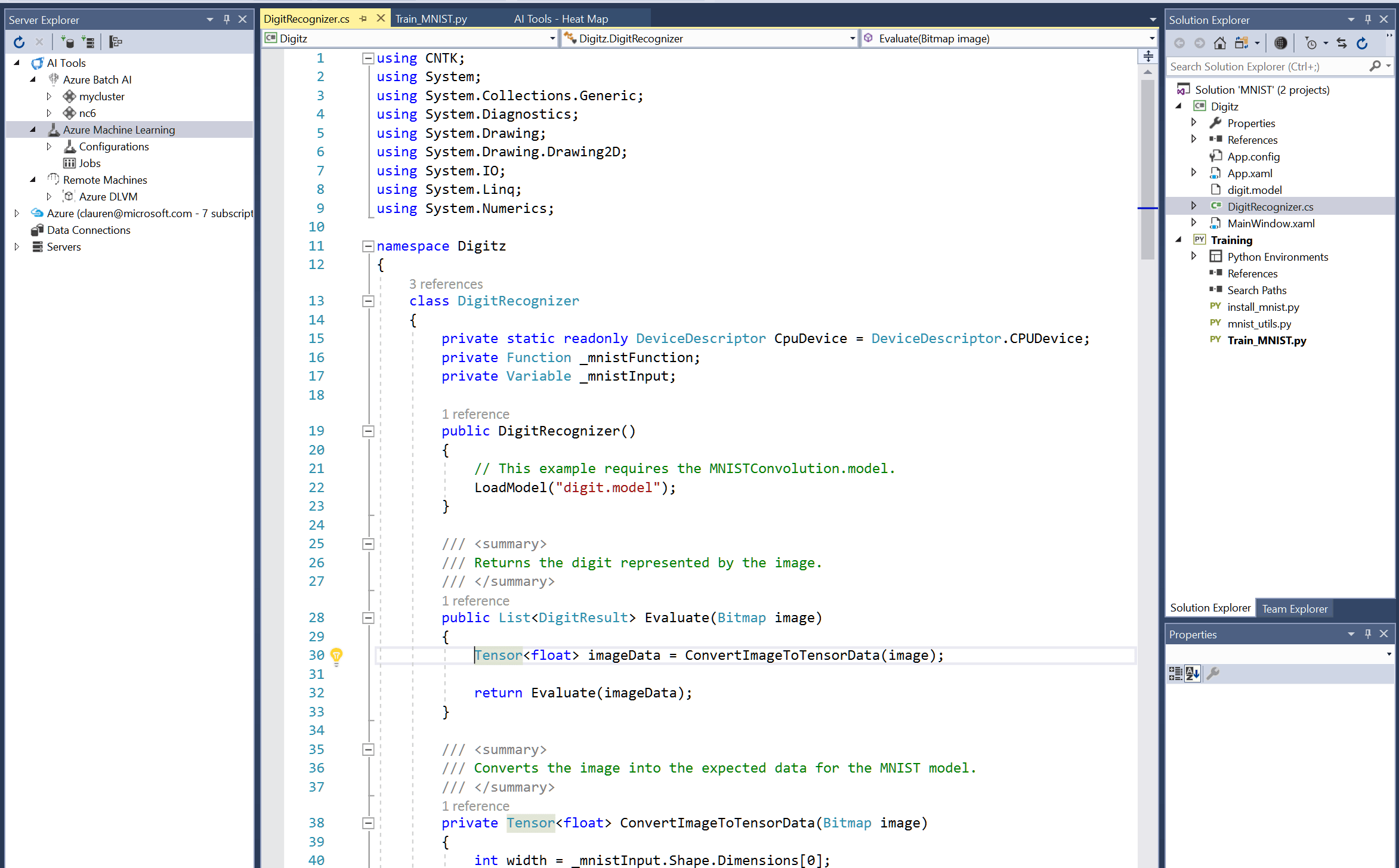Click the Solution Explorer Home icon
Viewport: 1399px width, 868px height.
[1219, 43]
